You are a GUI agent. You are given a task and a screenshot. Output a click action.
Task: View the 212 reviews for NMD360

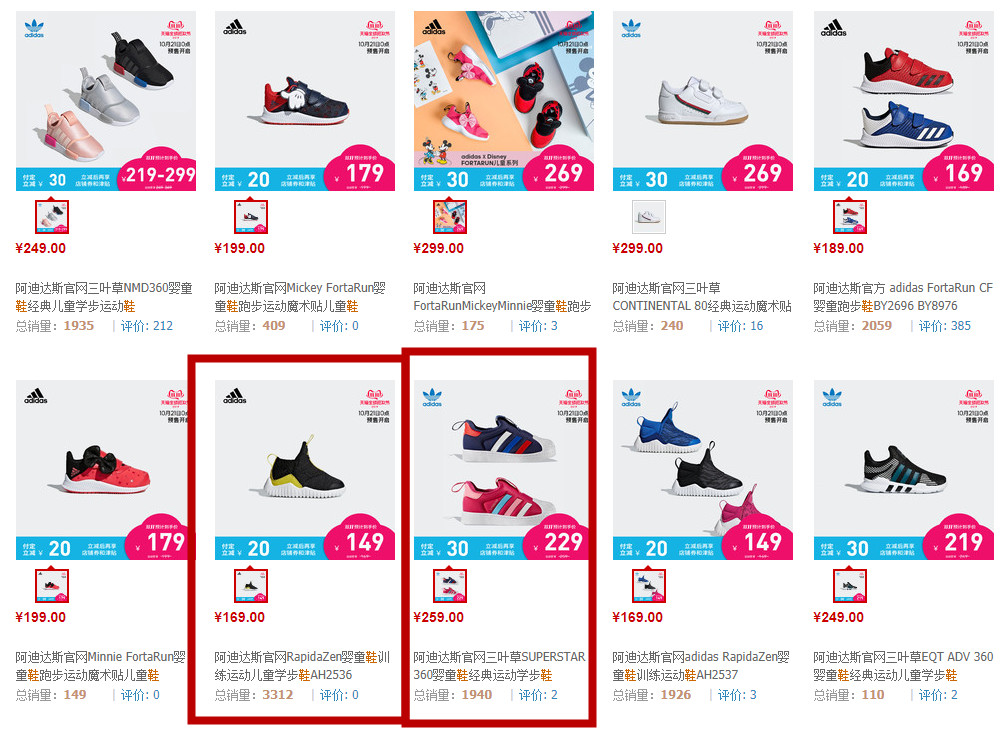(147, 326)
